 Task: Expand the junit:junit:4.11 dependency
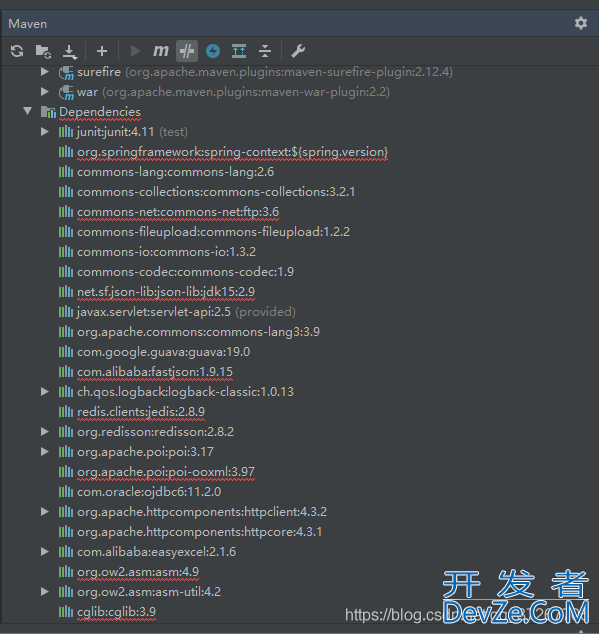pos(45,131)
